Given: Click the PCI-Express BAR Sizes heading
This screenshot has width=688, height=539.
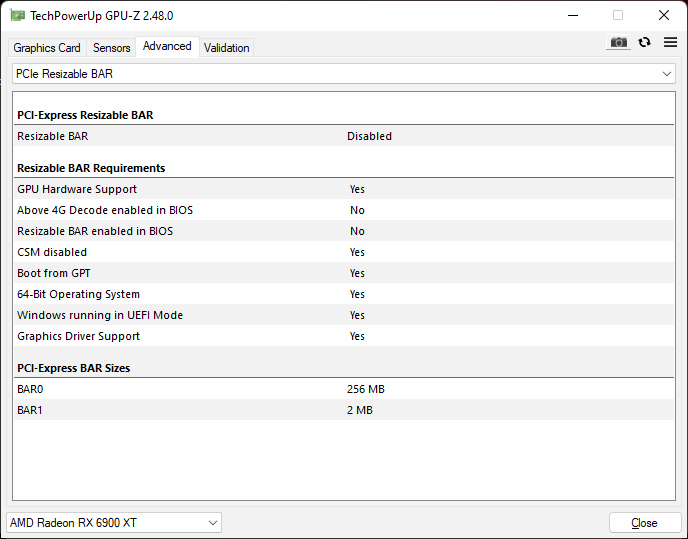Looking at the screenshot, I should coord(74,368).
